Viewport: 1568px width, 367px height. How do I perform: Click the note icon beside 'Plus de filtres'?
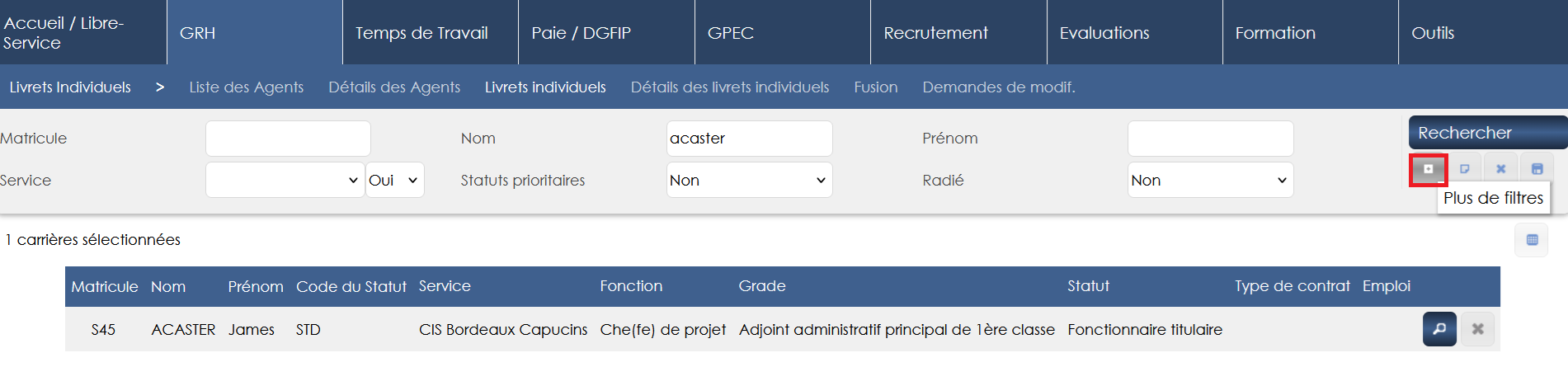point(1465,169)
